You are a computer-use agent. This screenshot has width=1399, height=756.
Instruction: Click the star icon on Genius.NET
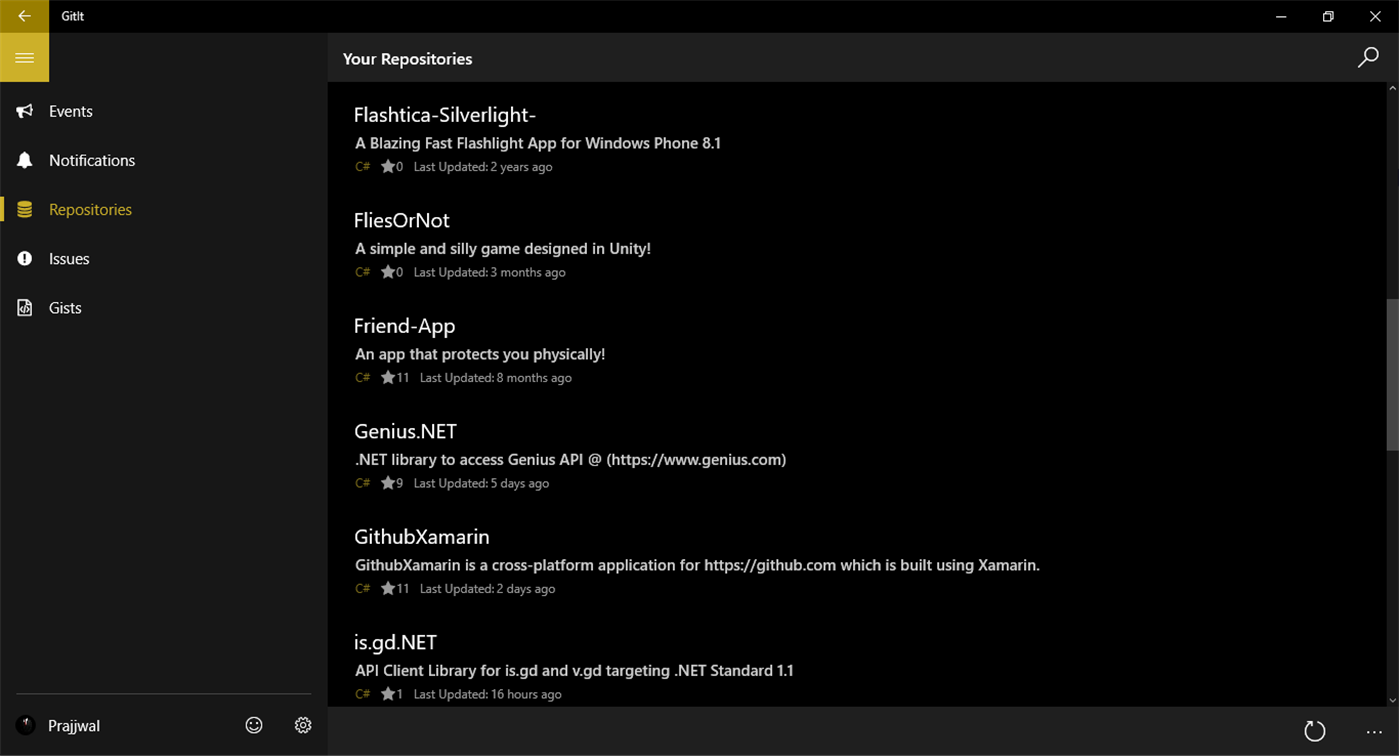(x=387, y=482)
